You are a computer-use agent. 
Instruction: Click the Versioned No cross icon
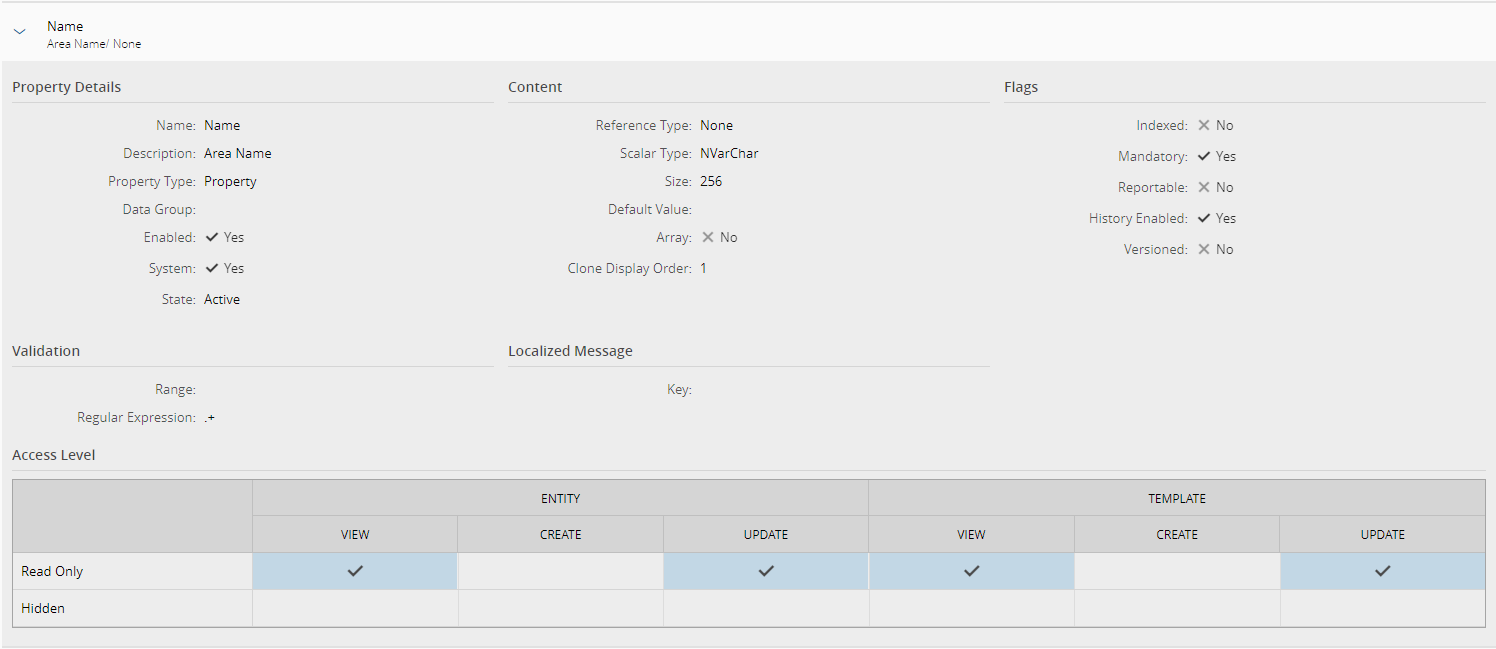[1204, 249]
